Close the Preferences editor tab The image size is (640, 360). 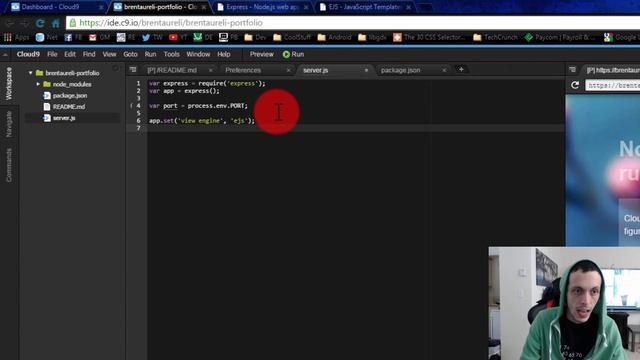(x=289, y=70)
